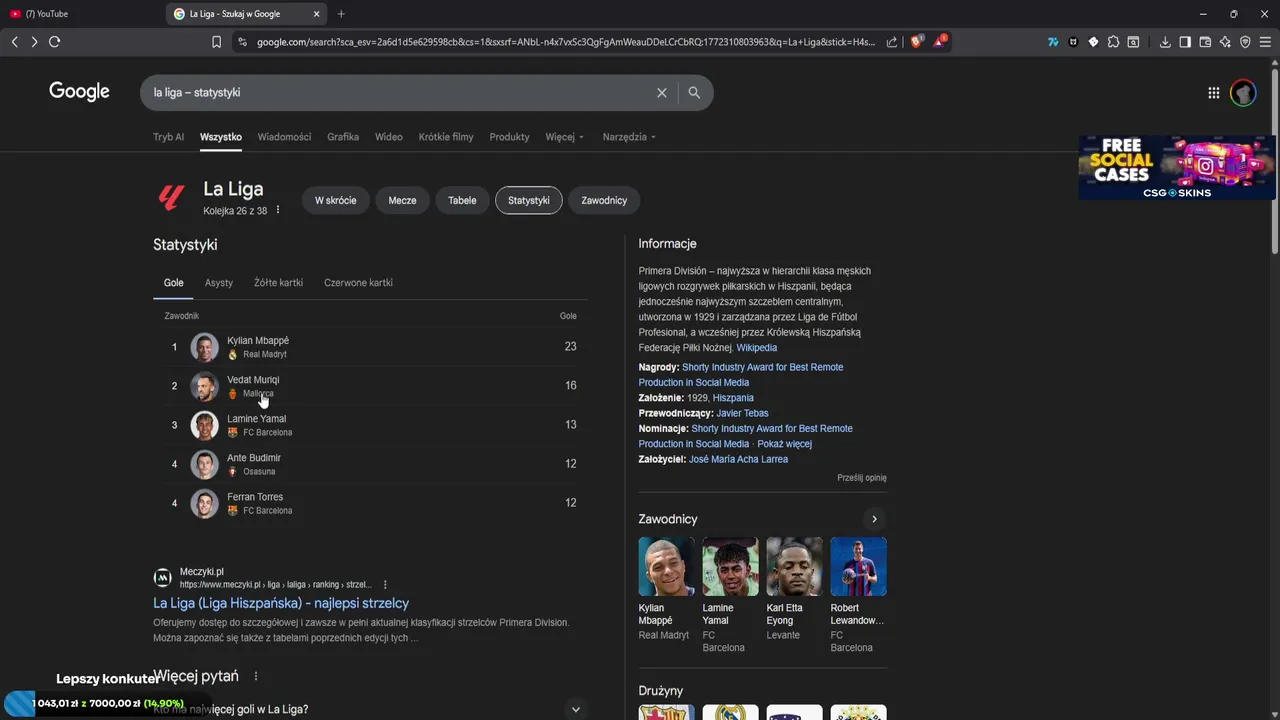Switch to Asysty statistics tab
Viewport: 1280px width, 720px height.
point(219,283)
